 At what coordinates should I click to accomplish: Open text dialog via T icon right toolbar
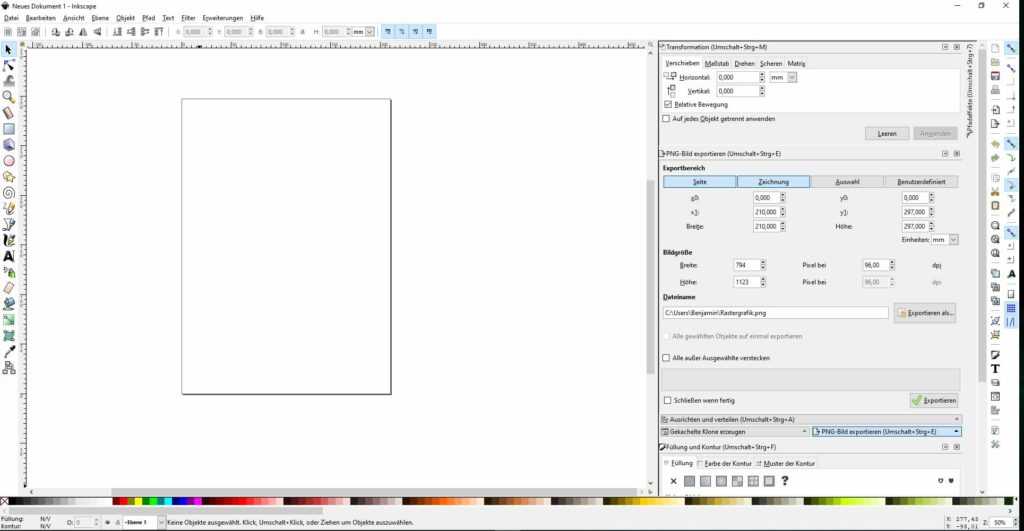coord(995,368)
